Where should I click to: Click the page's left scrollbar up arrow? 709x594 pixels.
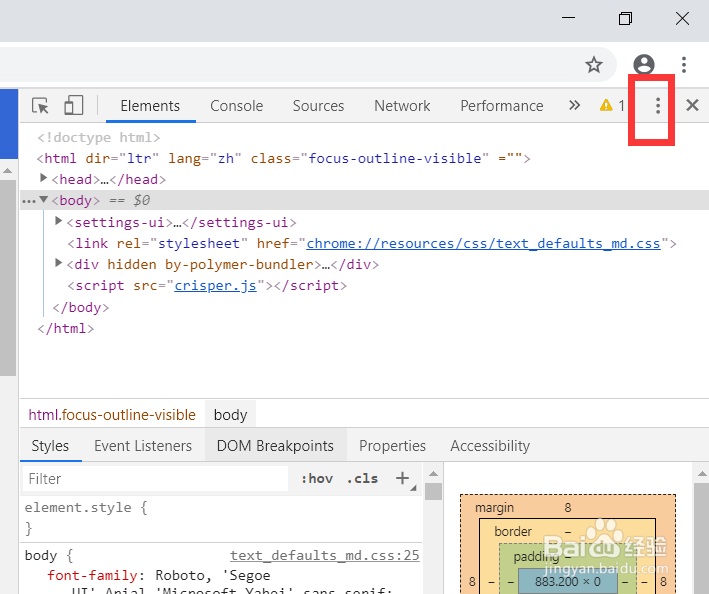[7, 171]
